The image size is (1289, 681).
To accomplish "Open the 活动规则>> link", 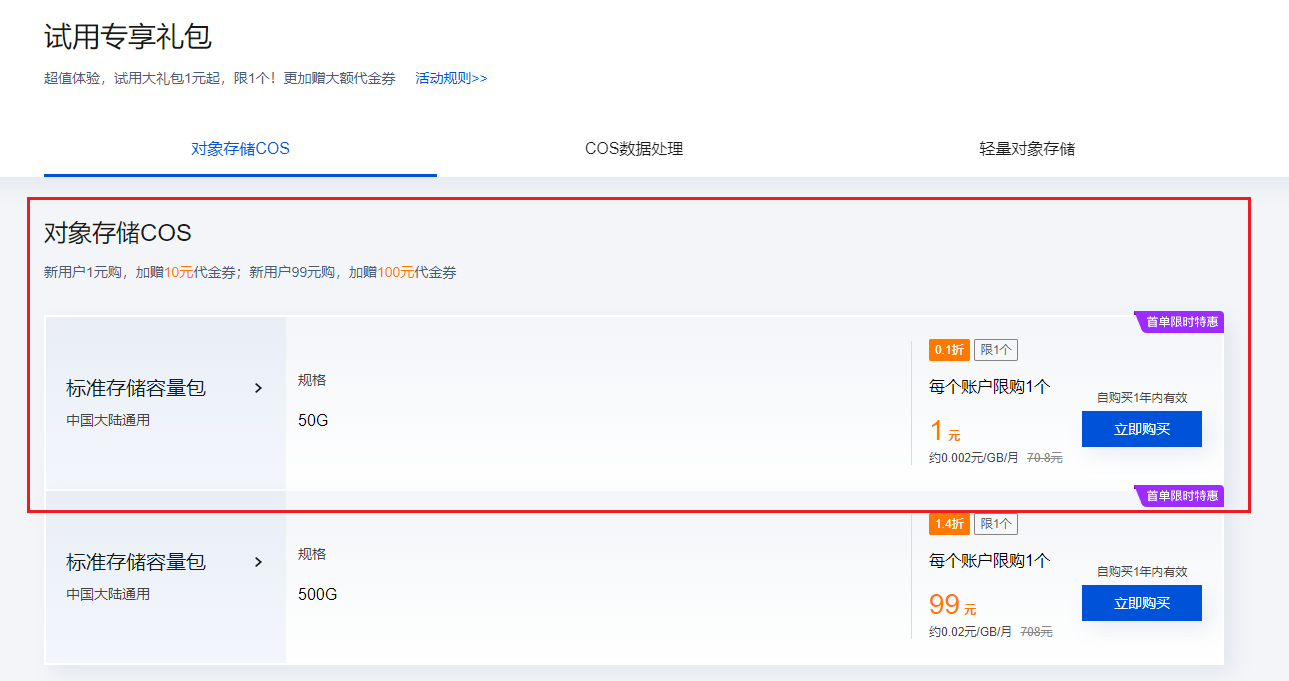I will click(451, 78).
